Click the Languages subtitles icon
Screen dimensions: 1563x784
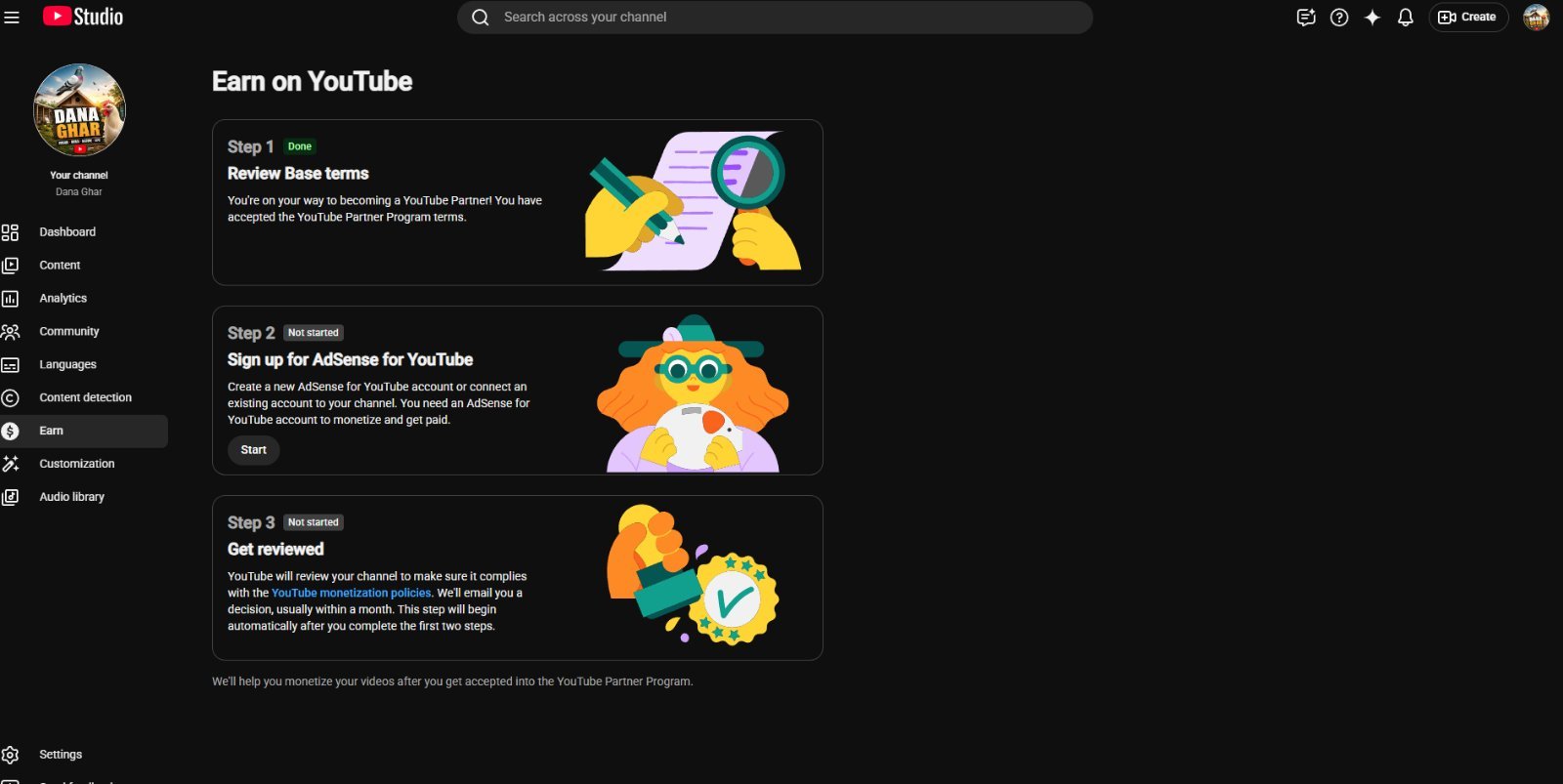11,365
